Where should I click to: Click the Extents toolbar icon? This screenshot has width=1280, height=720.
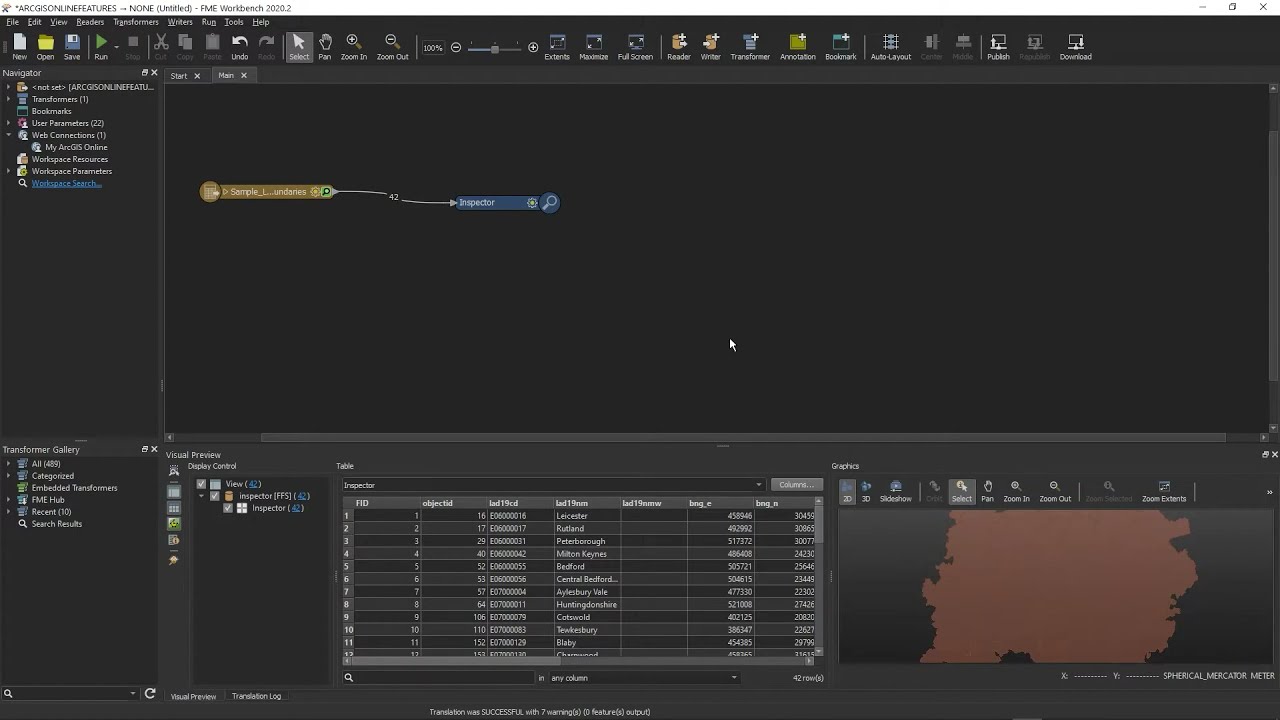pos(557,46)
